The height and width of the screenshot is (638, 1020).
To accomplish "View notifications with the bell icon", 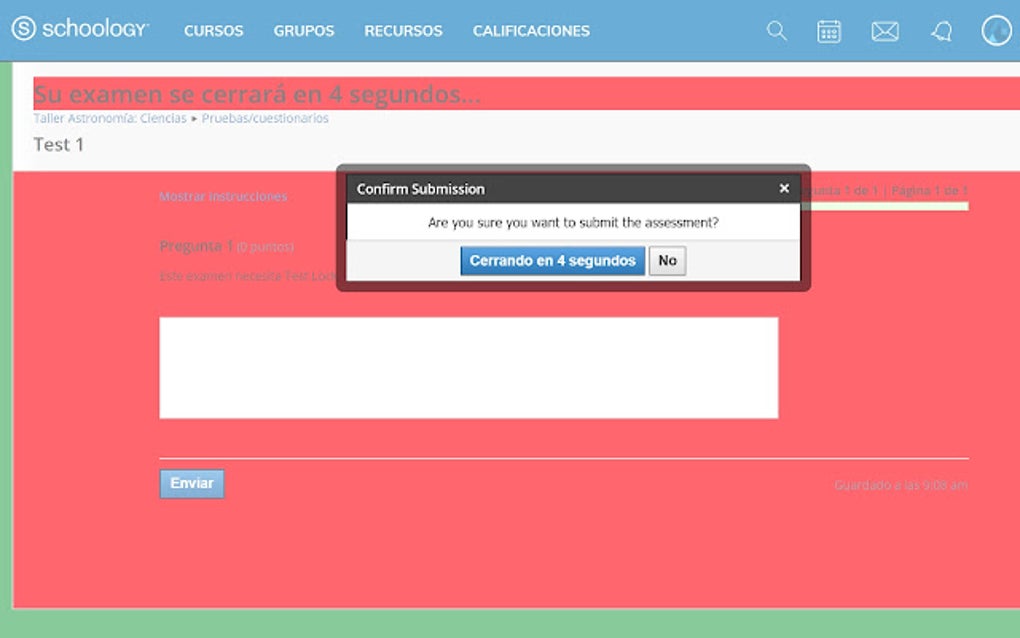I will [941, 31].
